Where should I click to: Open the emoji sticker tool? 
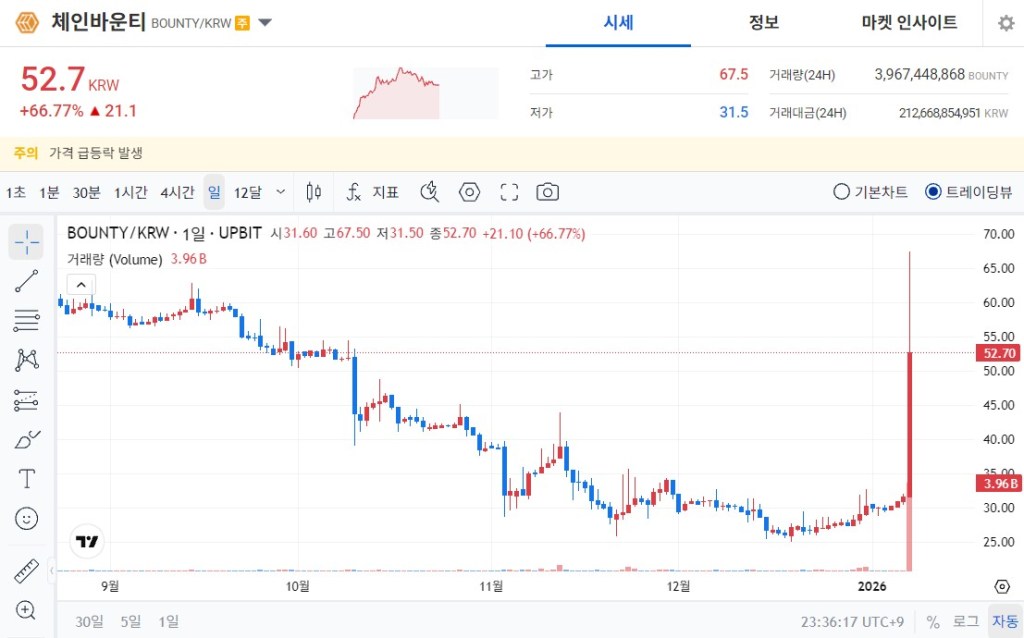pyautogui.click(x=25, y=518)
